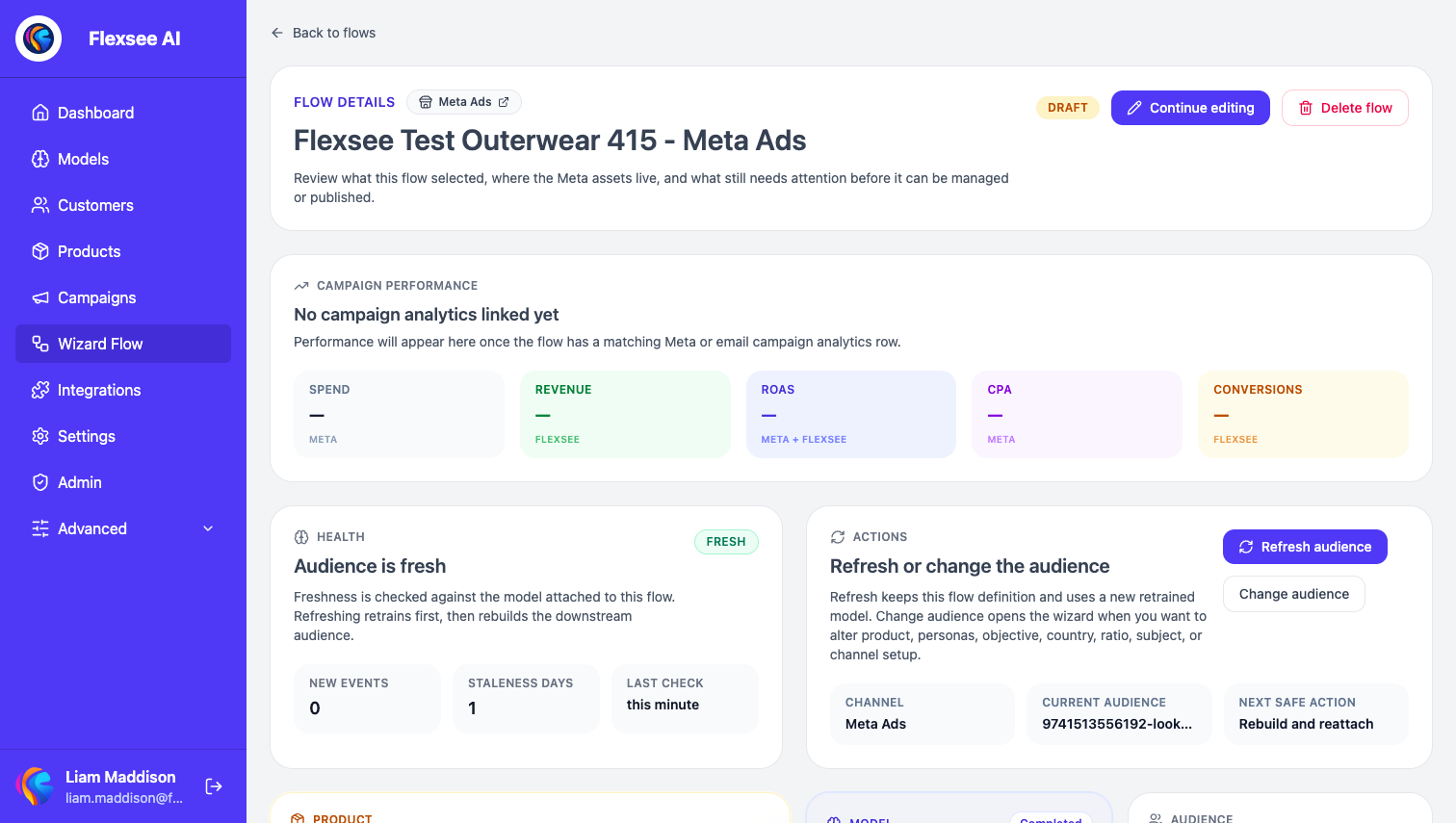Image resolution: width=1456 pixels, height=823 pixels.
Task: Click the store icon in Meta Ads badge
Action: click(426, 102)
